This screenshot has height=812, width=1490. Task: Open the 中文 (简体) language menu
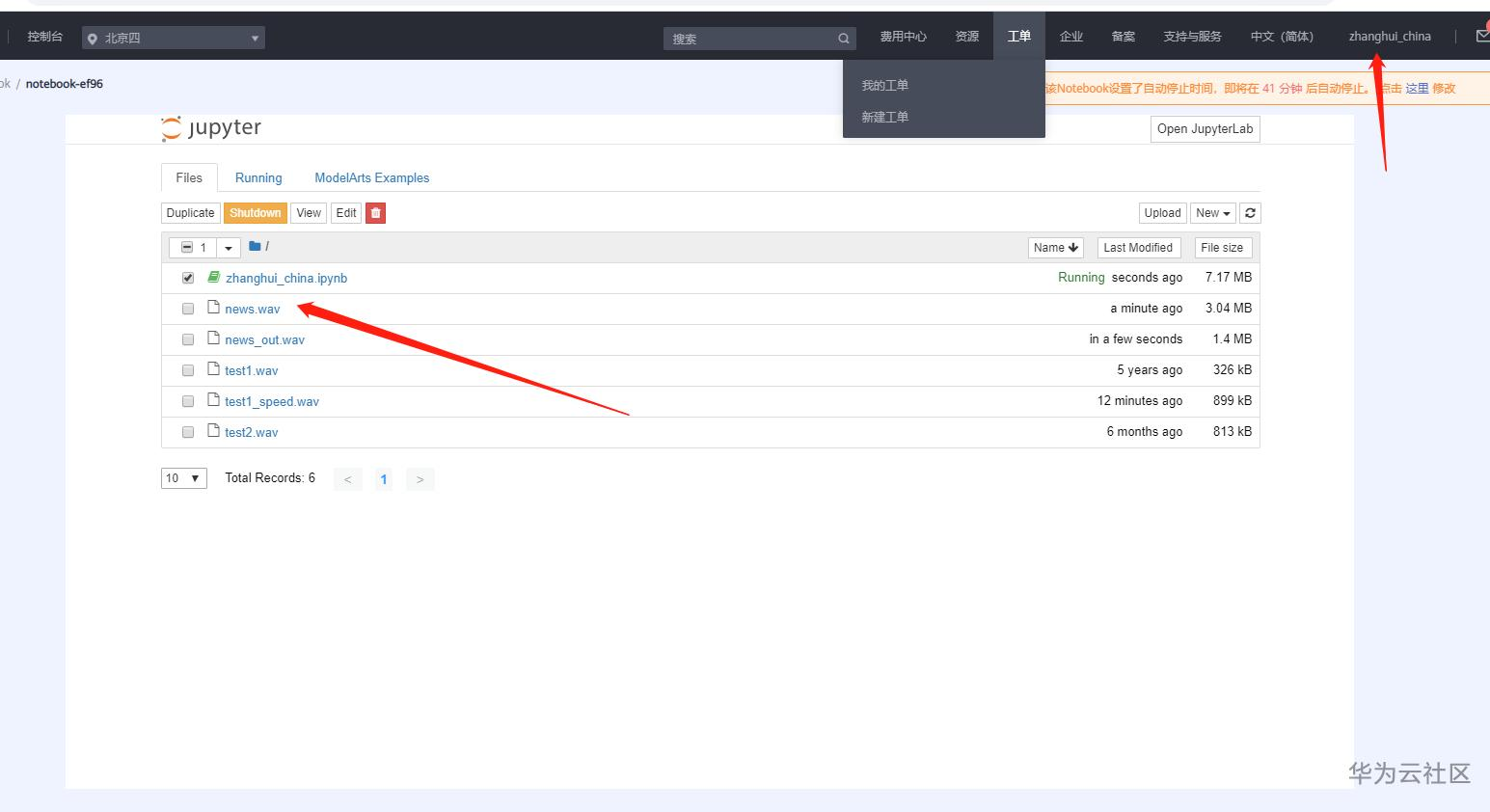tap(1282, 37)
